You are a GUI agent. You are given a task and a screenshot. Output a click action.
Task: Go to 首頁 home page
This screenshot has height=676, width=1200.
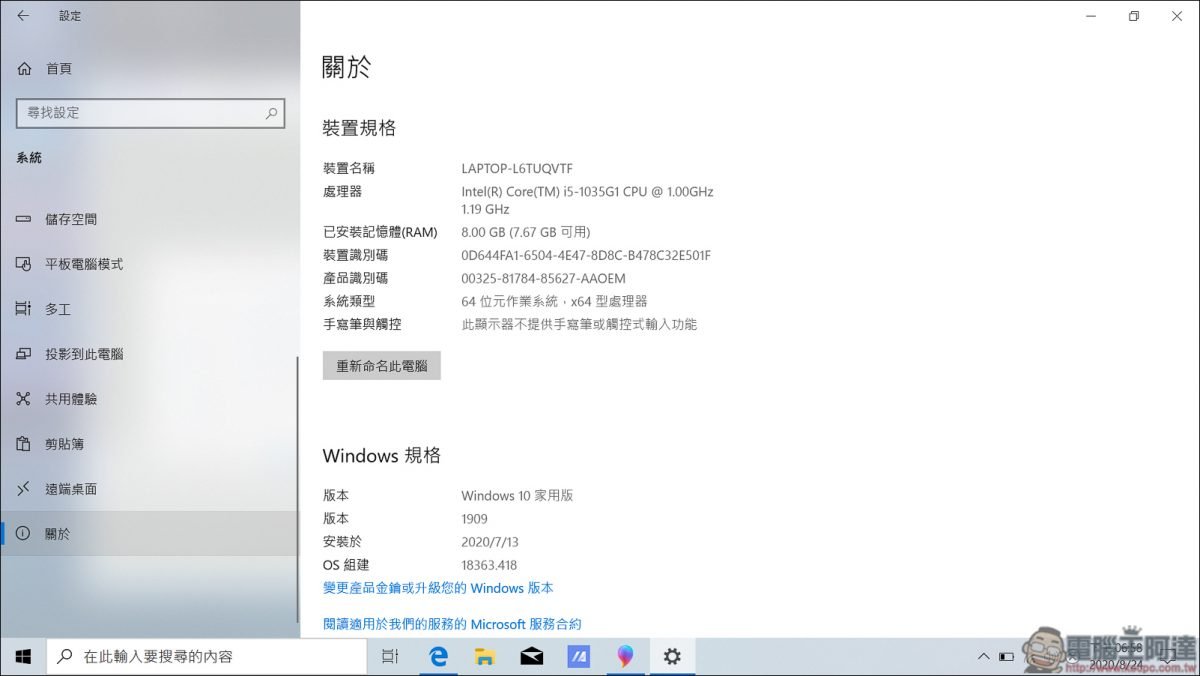click(x=58, y=69)
